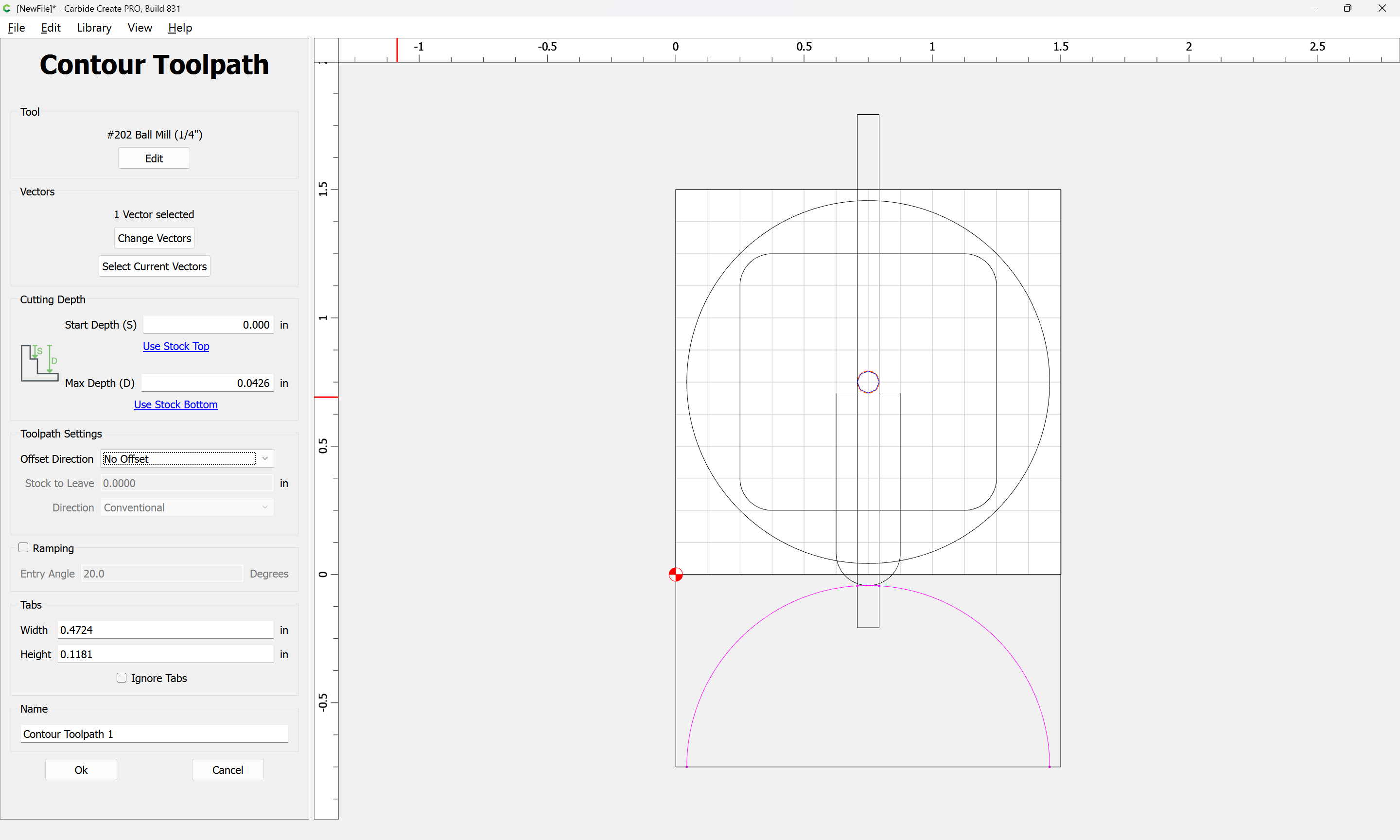Click the Use Stock Top link
This screenshot has height=840, width=1400.
pyautogui.click(x=175, y=346)
